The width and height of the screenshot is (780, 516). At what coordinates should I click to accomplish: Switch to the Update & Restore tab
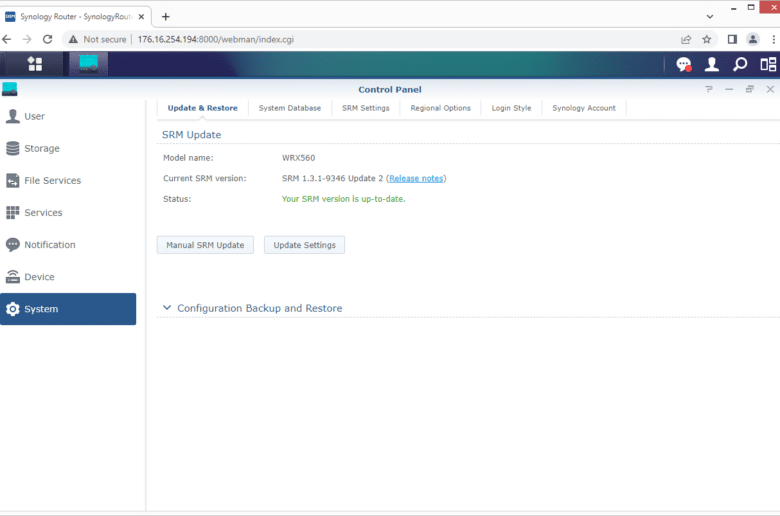pos(202,108)
